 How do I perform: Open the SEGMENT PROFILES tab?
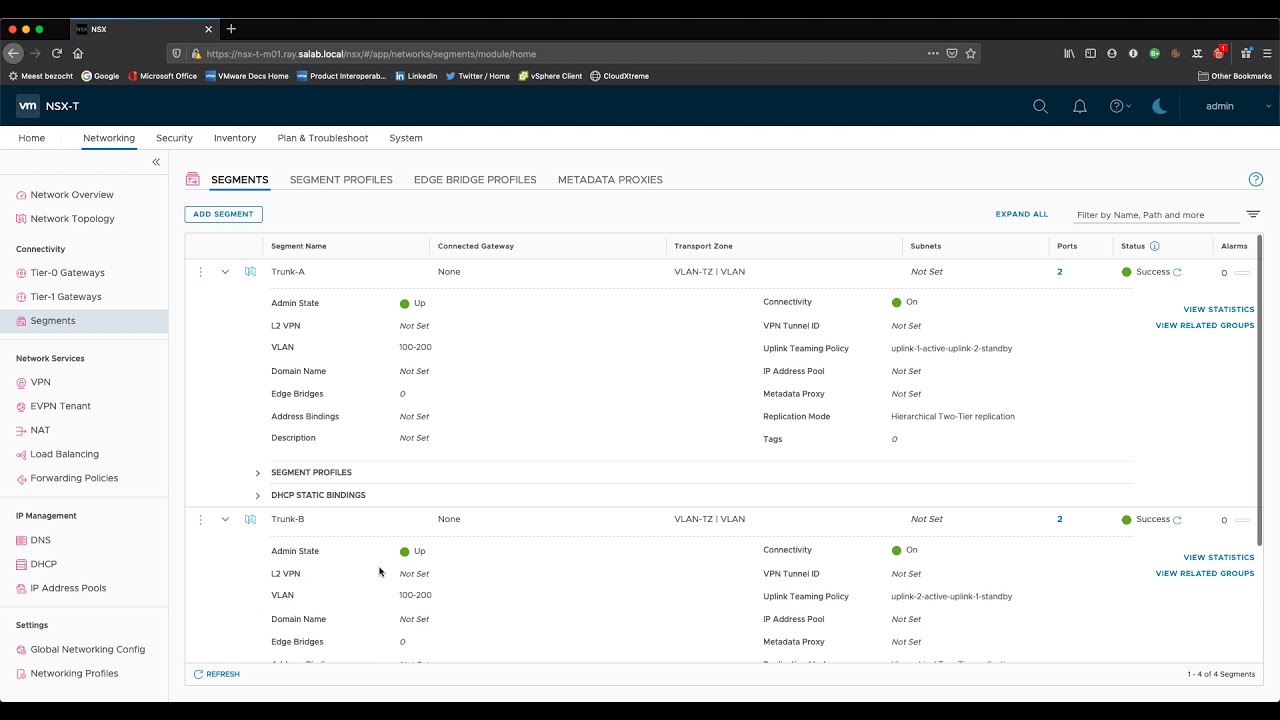coord(341,180)
